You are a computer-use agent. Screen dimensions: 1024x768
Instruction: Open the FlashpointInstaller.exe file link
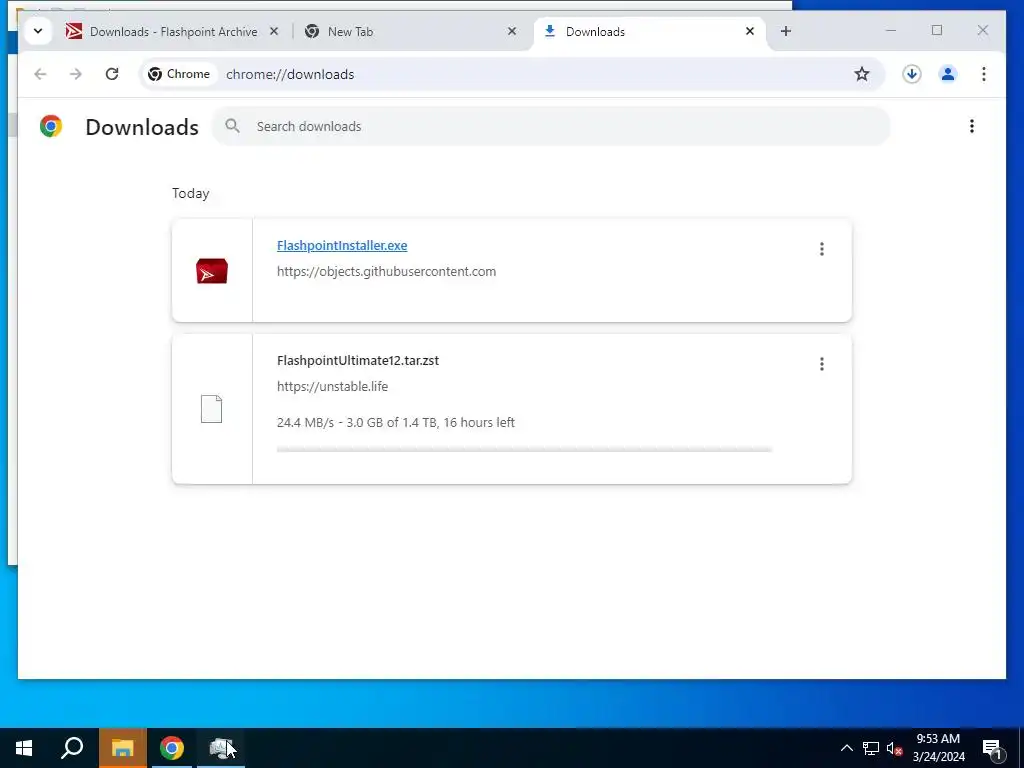pyautogui.click(x=342, y=246)
